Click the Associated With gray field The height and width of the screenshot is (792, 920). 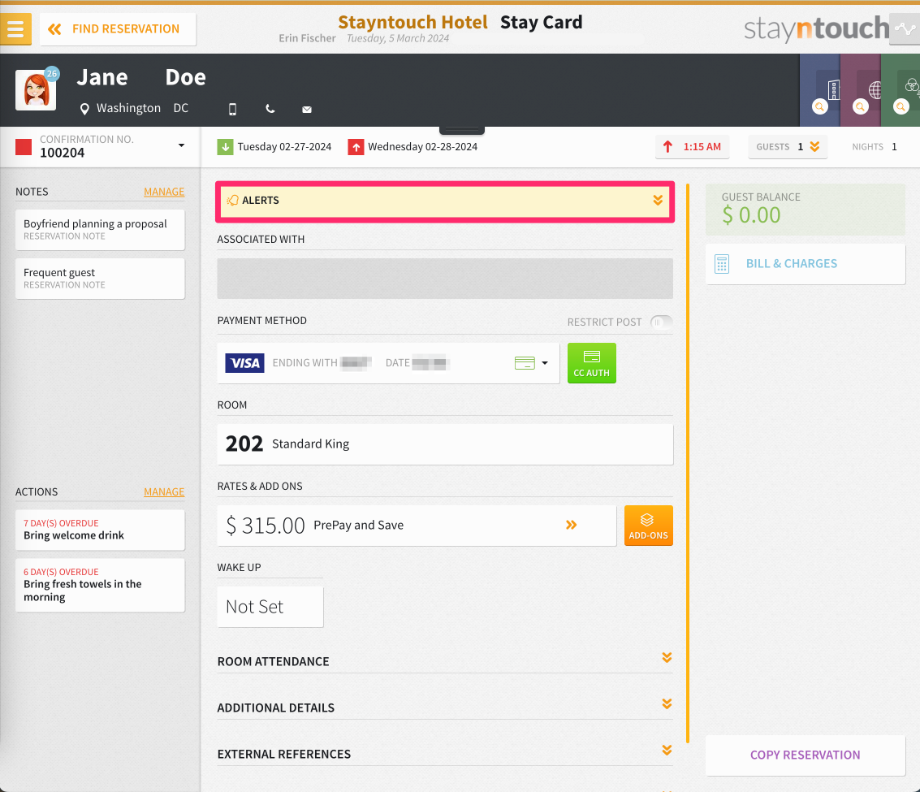[445, 278]
